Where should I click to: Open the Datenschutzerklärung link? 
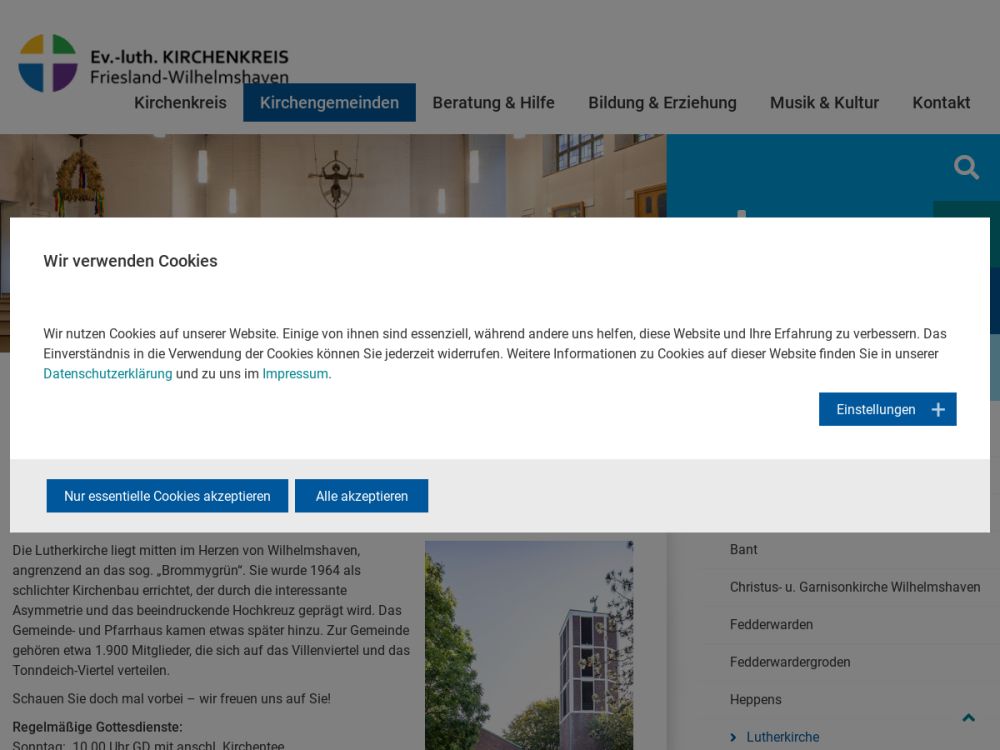coord(107,374)
